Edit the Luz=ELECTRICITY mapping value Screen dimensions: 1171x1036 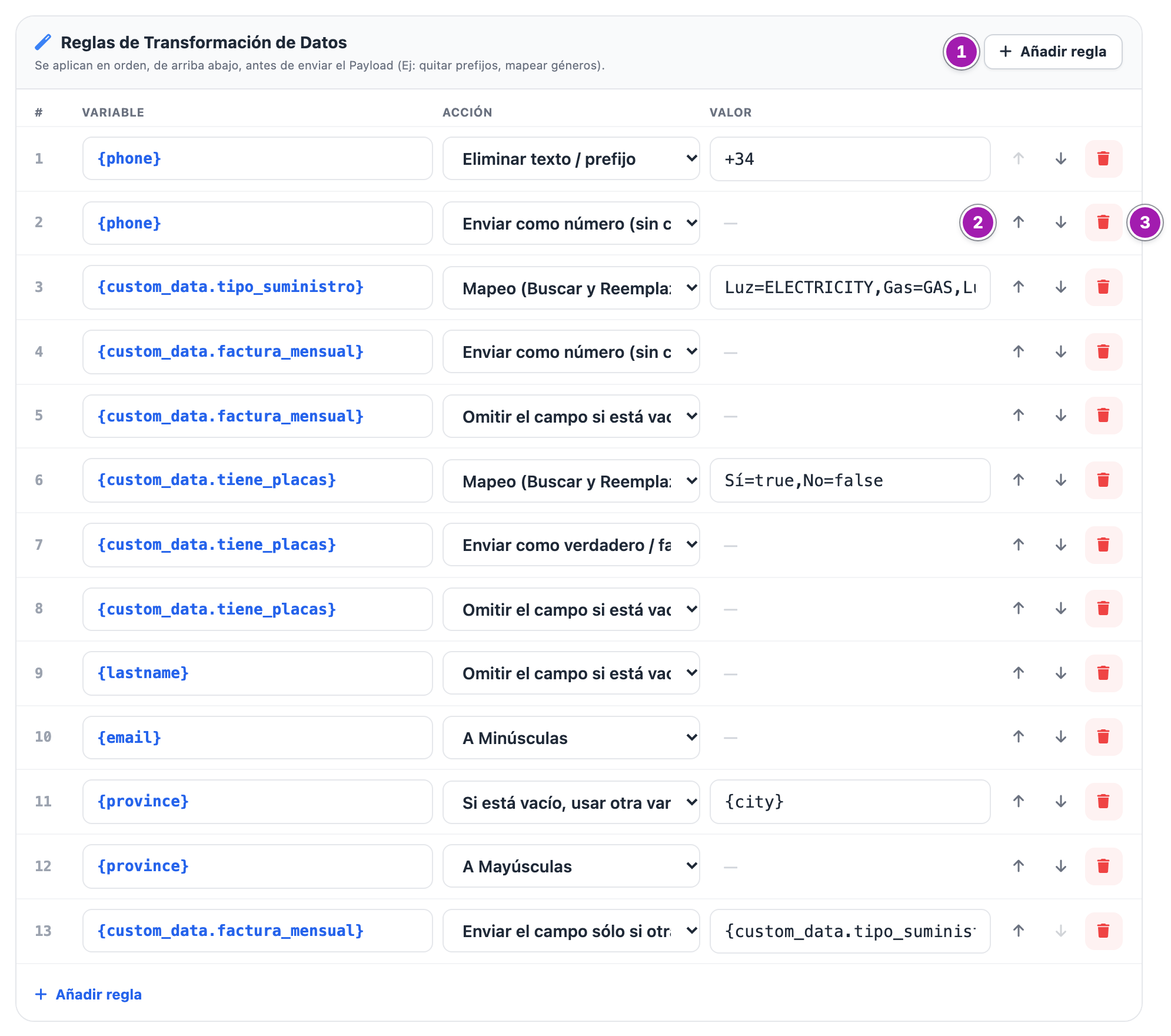click(x=850, y=287)
